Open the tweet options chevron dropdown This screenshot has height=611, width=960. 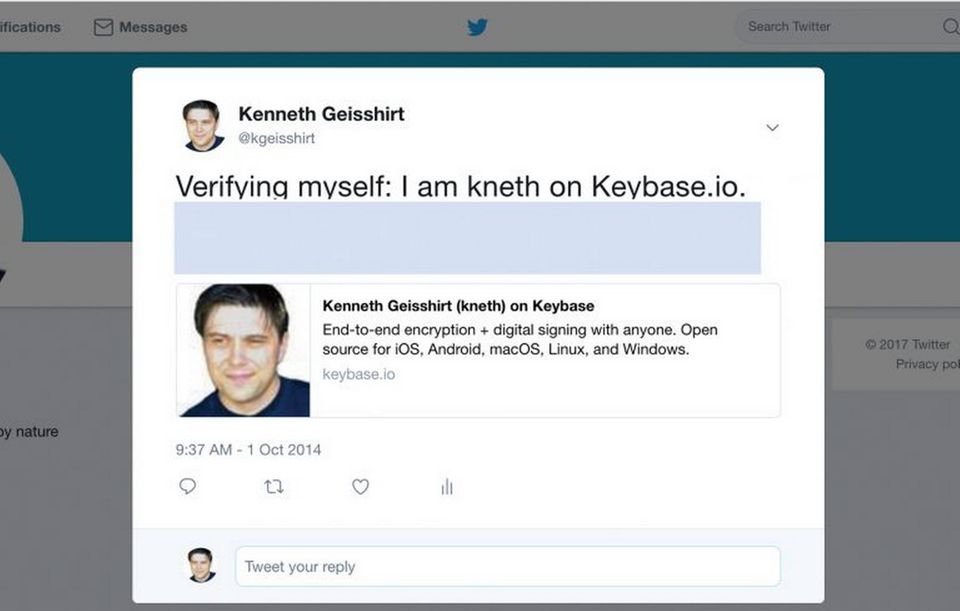773,127
